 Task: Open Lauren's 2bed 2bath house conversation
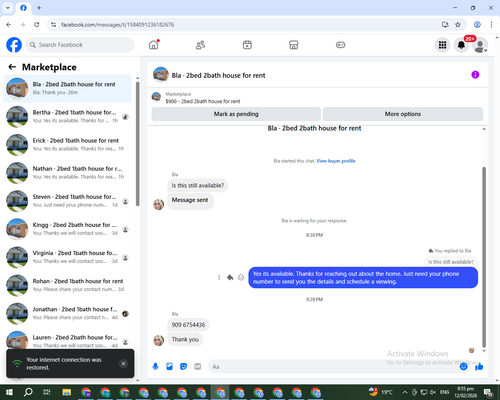pyautogui.click(x=67, y=339)
